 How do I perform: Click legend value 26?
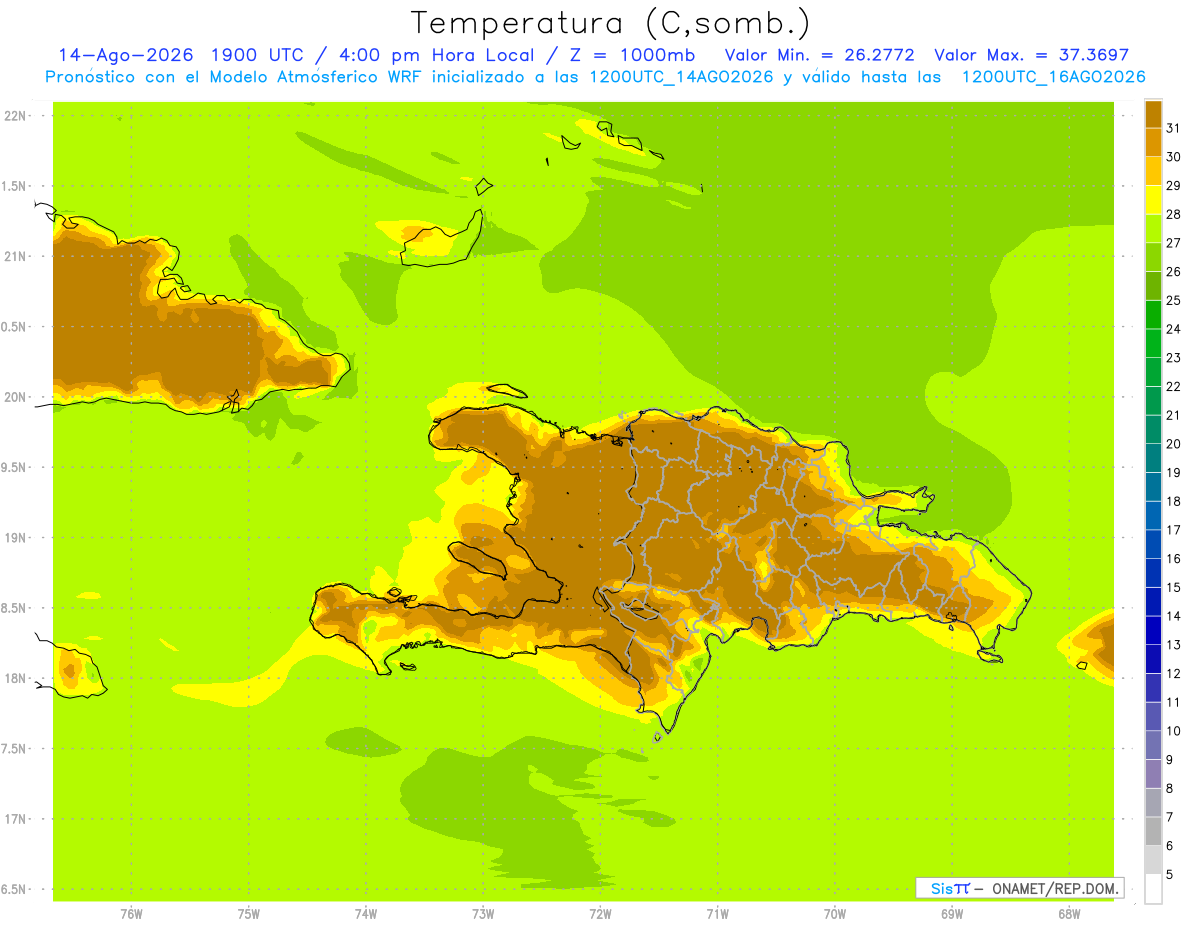[1173, 272]
